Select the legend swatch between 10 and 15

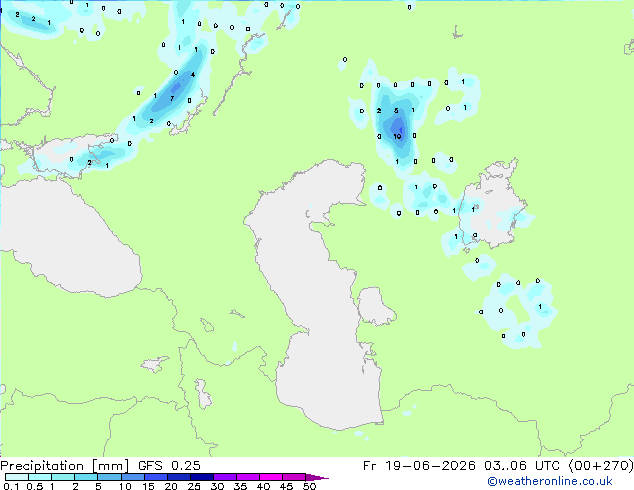[x=132, y=477]
